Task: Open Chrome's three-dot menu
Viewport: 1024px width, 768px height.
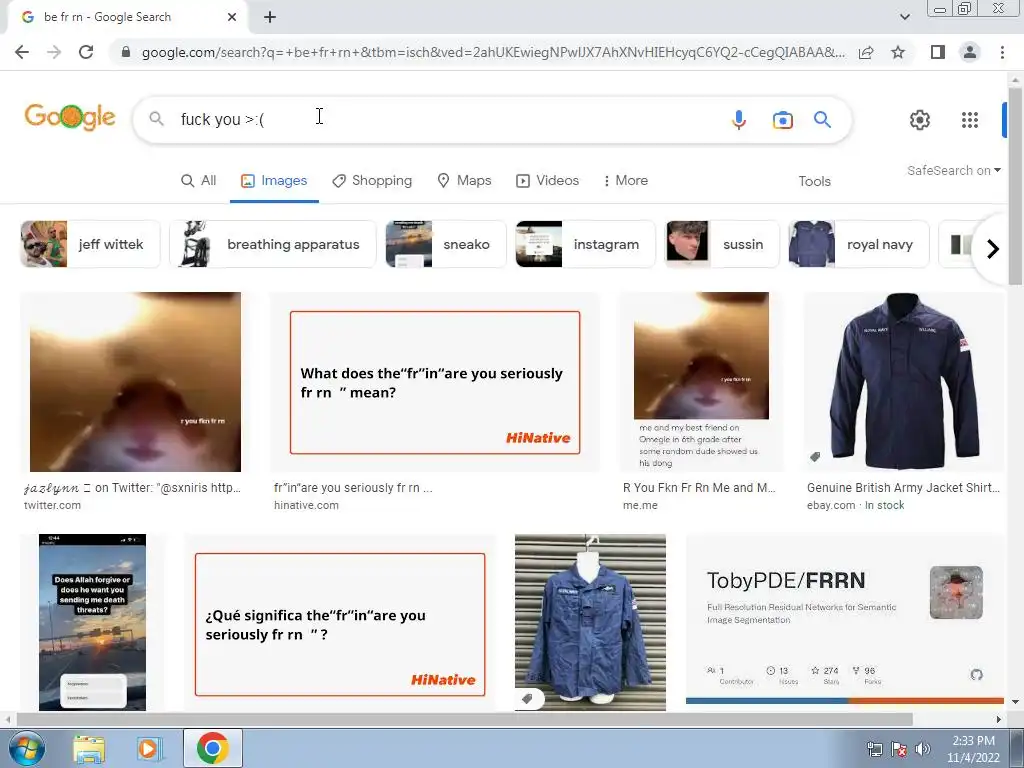Action: point(1002,52)
